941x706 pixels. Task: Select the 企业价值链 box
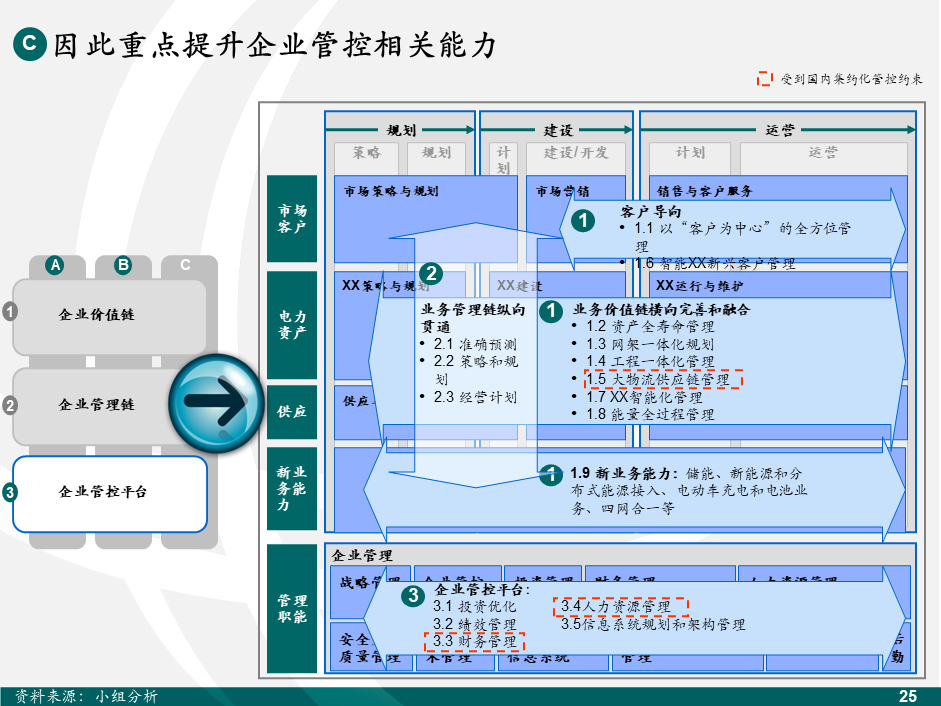coord(109,316)
